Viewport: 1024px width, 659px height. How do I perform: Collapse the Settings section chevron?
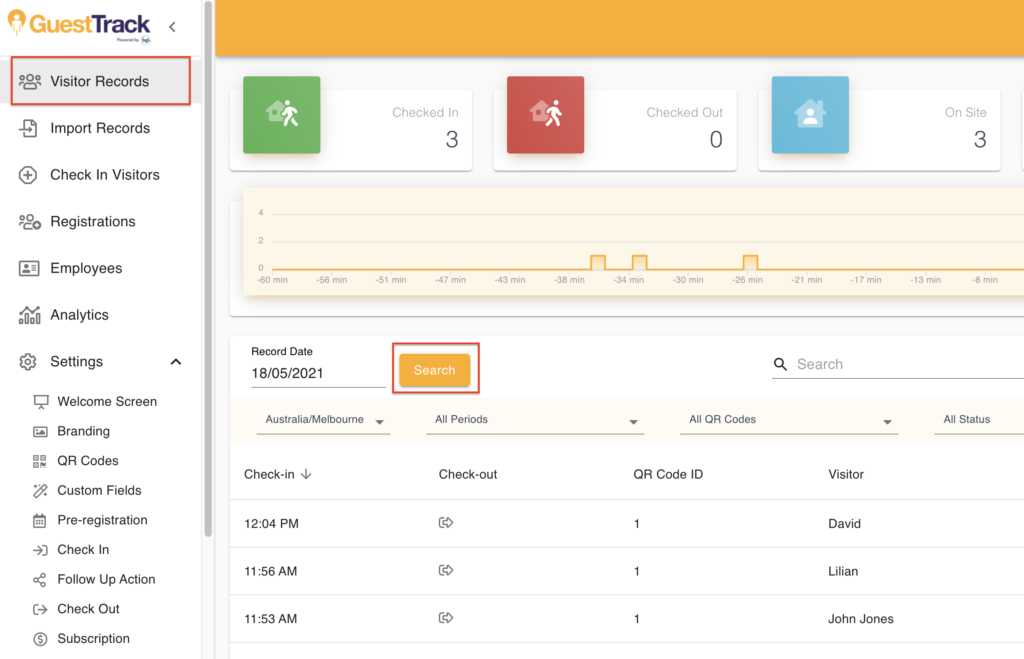(176, 361)
